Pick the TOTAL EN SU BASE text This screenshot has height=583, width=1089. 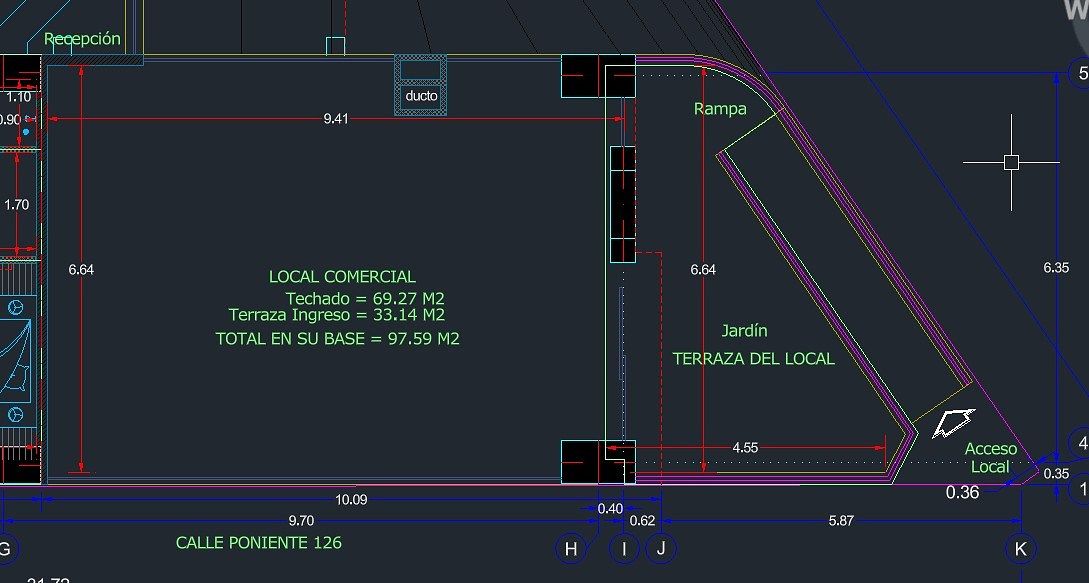[337, 339]
